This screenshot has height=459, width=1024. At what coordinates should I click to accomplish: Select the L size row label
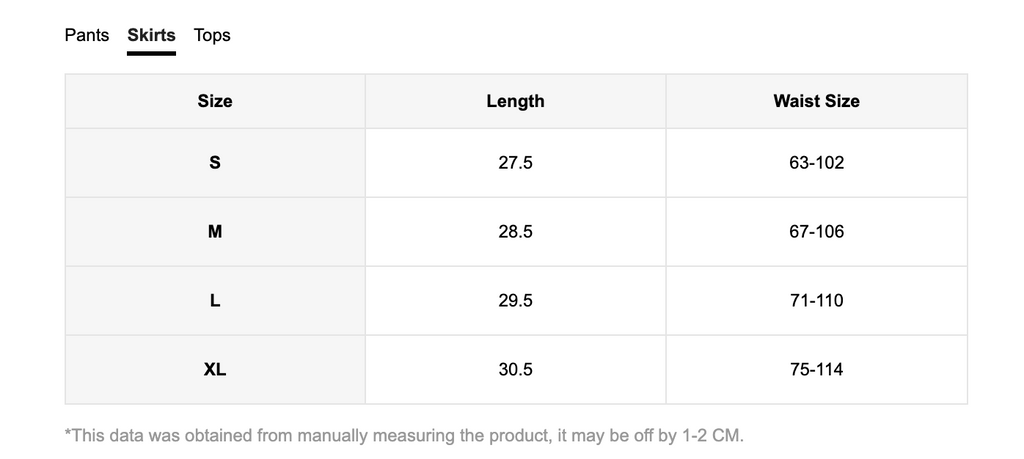pyautogui.click(x=215, y=301)
